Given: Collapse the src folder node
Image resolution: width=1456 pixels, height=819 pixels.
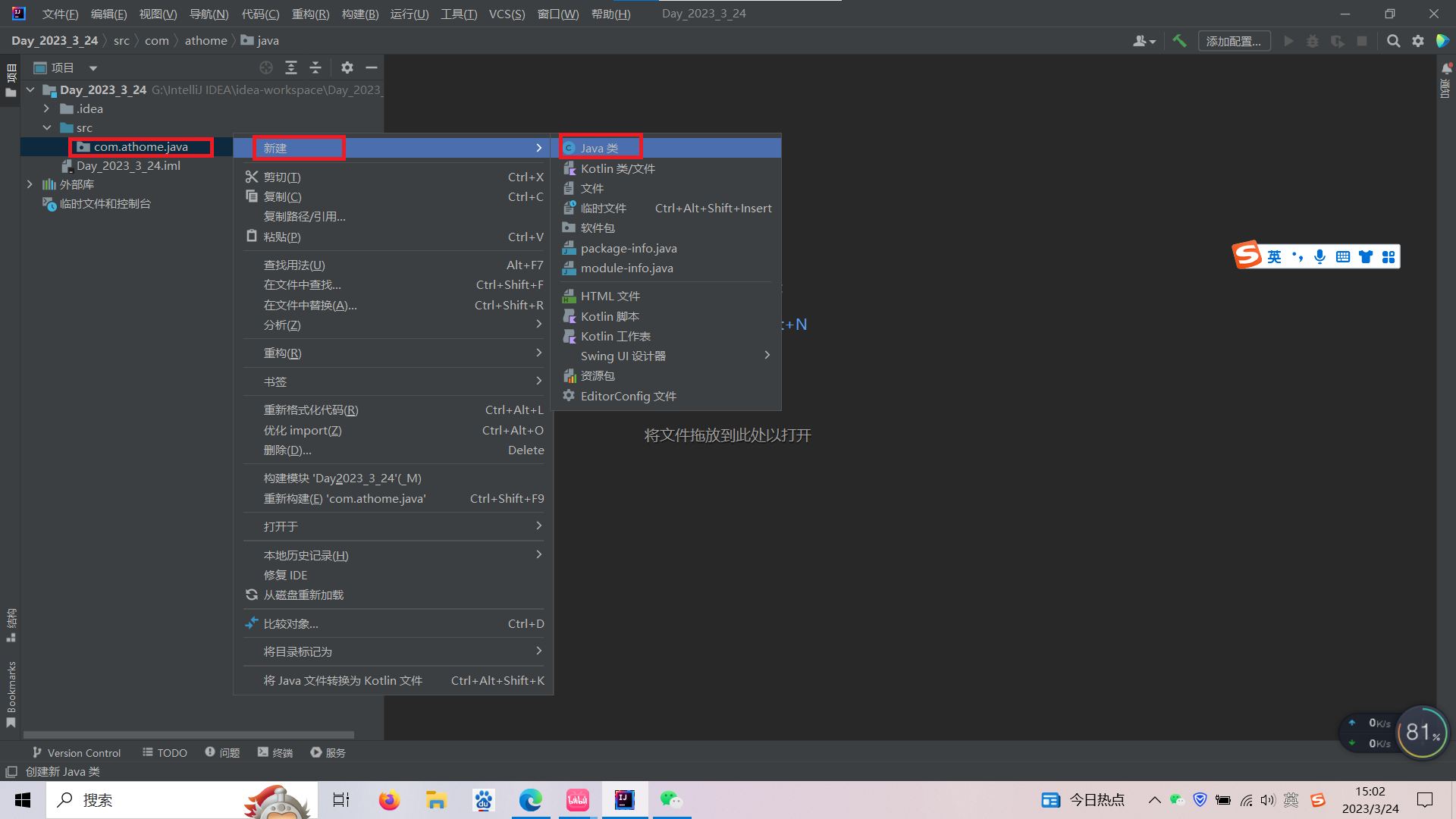Looking at the screenshot, I should (46, 127).
